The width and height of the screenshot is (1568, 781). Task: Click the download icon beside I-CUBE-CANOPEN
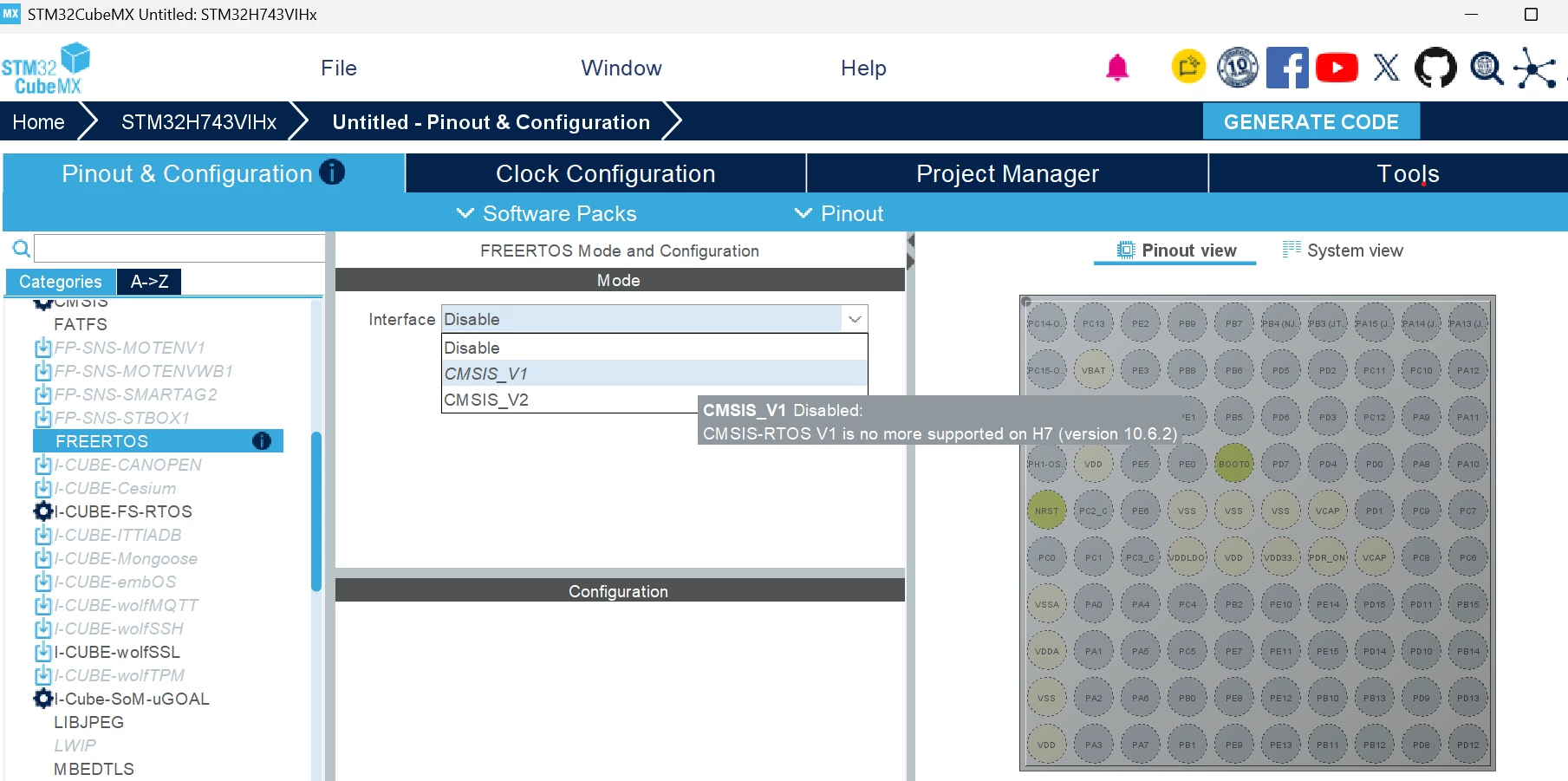click(42, 465)
